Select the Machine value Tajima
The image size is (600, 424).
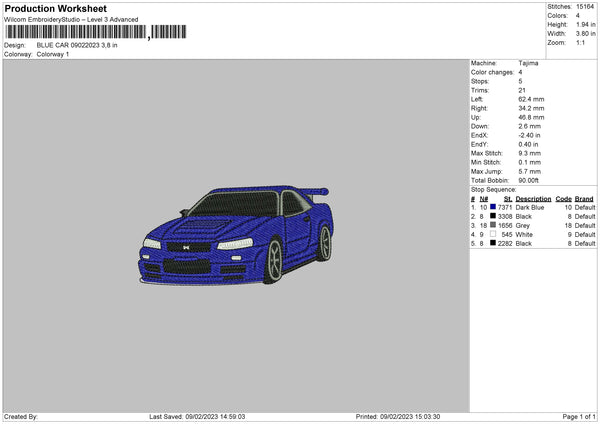click(529, 65)
